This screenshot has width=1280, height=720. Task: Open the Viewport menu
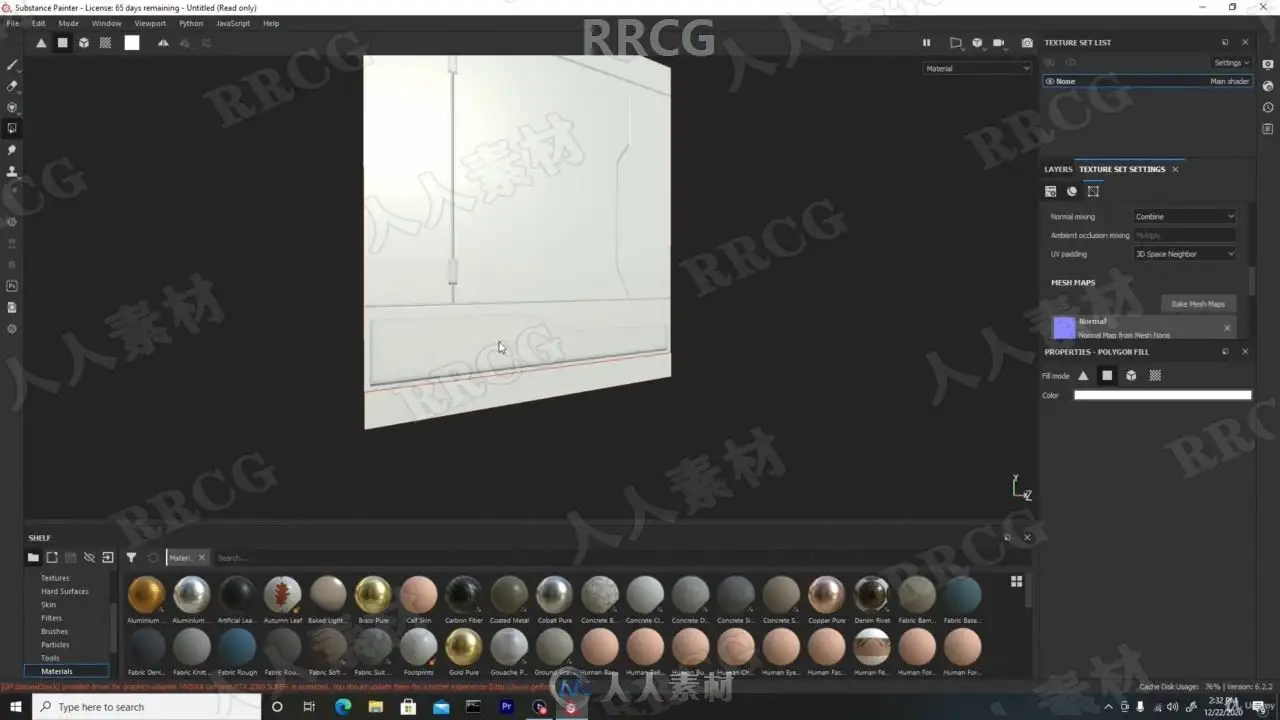click(150, 23)
